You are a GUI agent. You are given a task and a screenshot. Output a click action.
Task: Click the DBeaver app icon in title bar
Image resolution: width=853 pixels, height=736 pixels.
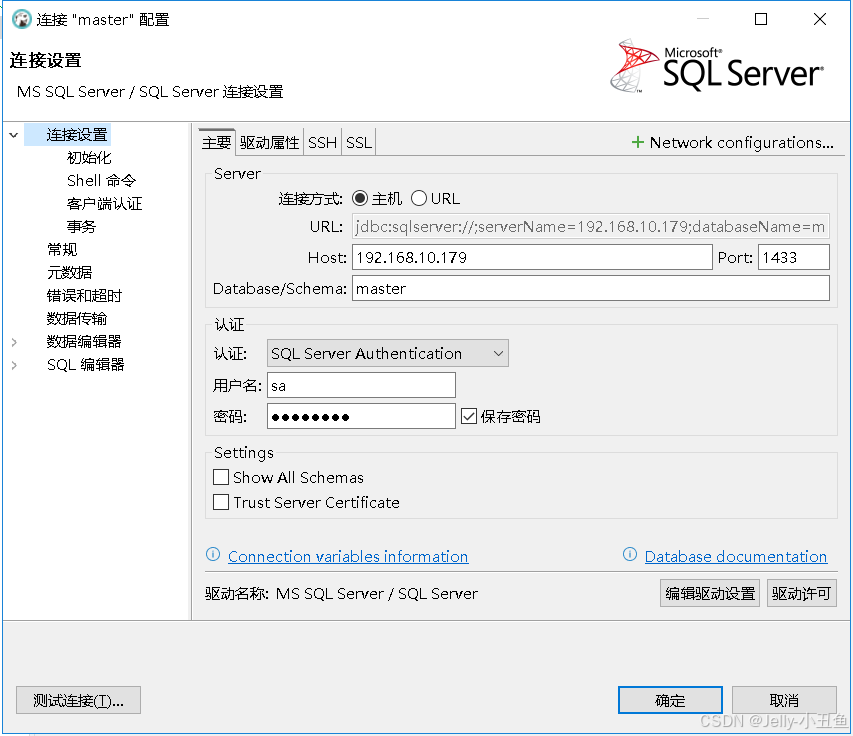point(22,19)
